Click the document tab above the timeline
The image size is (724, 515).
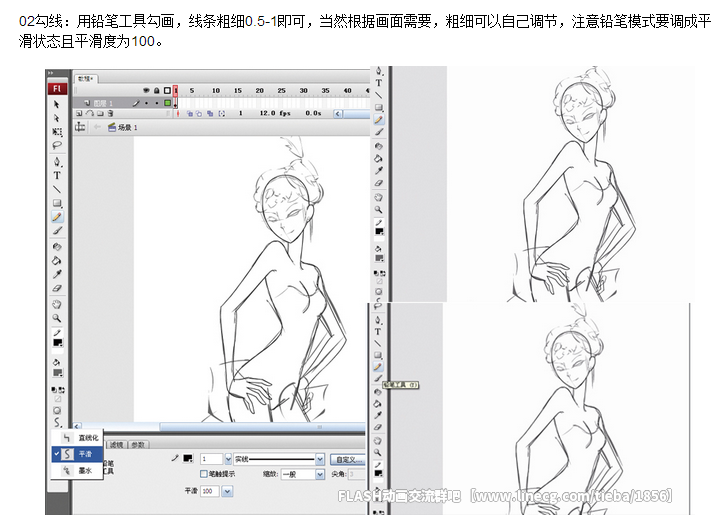(85, 79)
